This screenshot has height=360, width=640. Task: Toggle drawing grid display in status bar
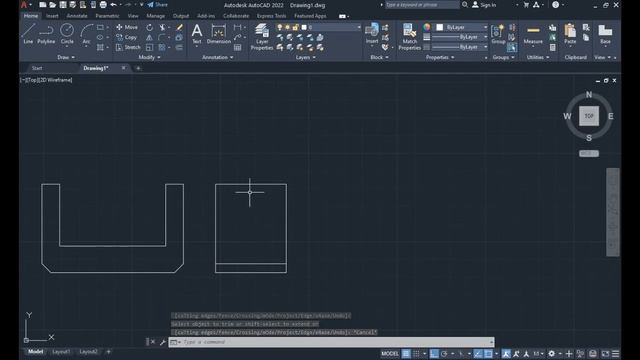point(406,353)
